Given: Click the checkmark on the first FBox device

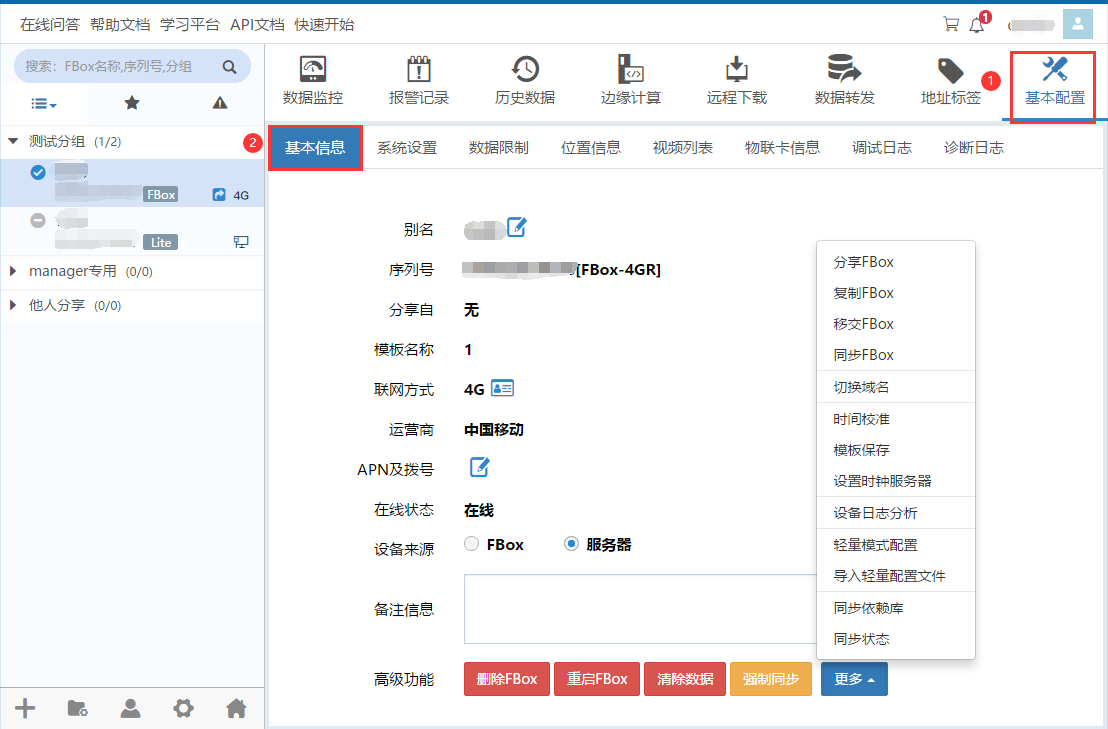Looking at the screenshot, I should tap(38, 173).
